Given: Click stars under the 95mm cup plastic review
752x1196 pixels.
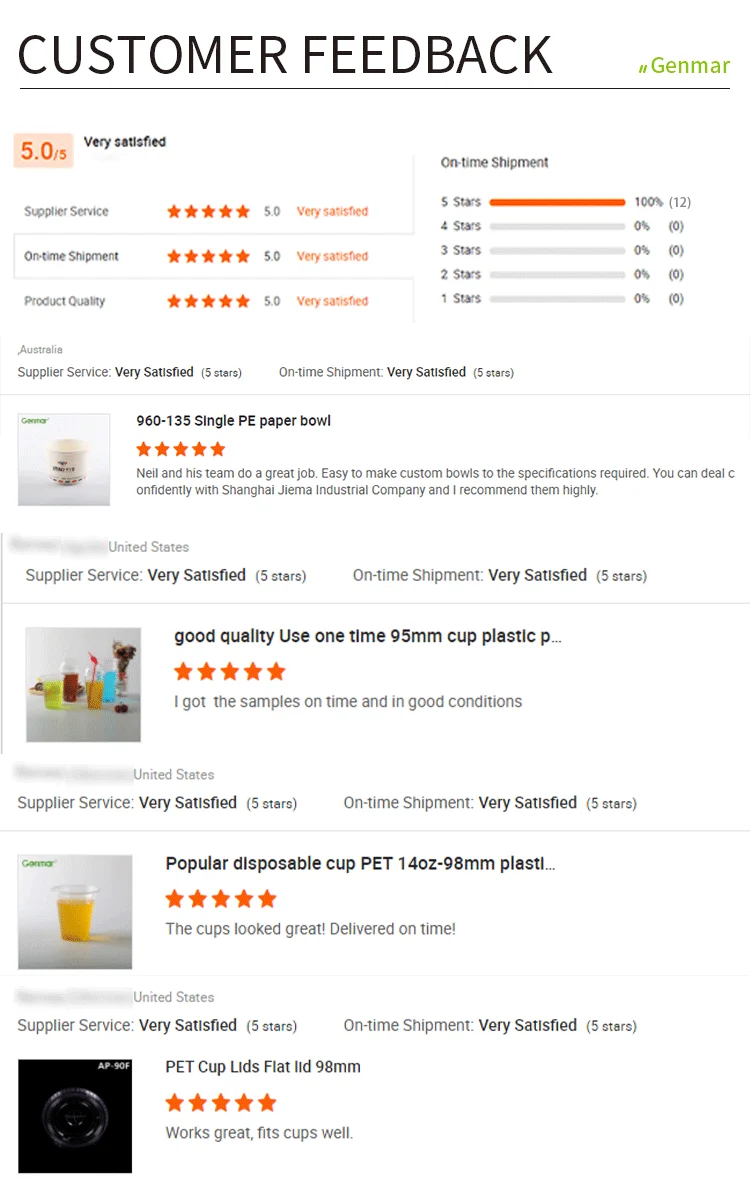Looking at the screenshot, I should tap(230, 672).
